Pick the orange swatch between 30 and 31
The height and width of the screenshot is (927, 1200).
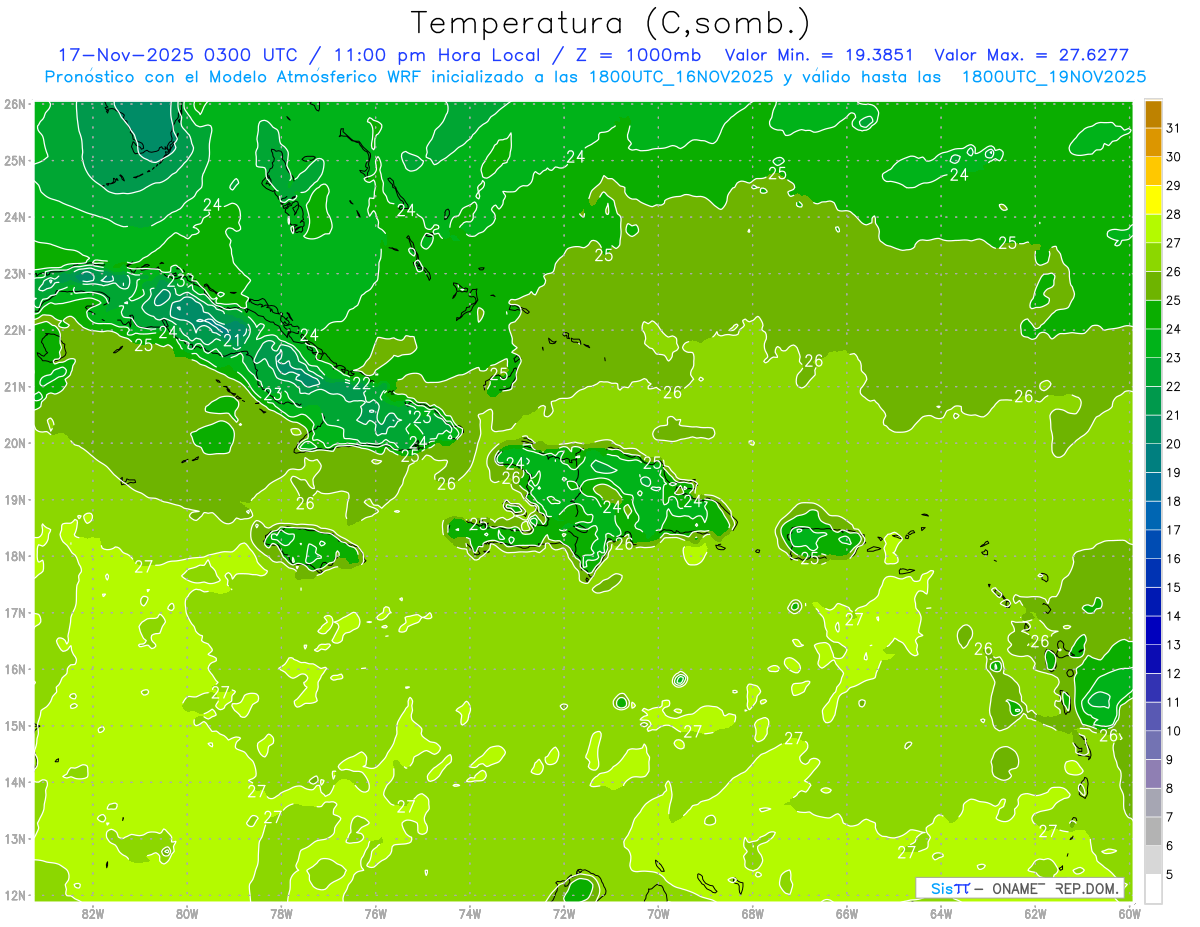pyautogui.click(x=1153, y=142)
